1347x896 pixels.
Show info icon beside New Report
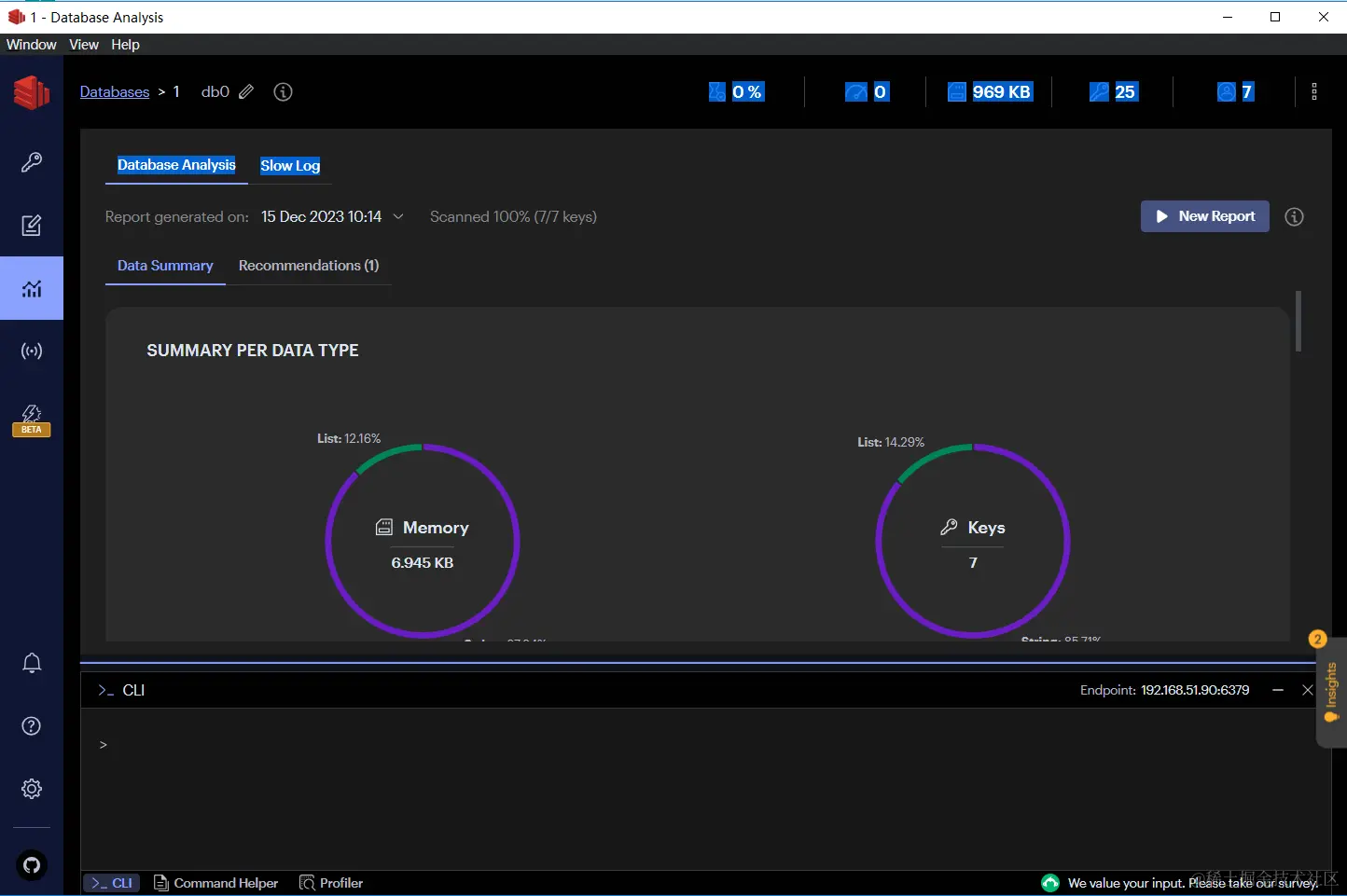tap(1294, 216)
